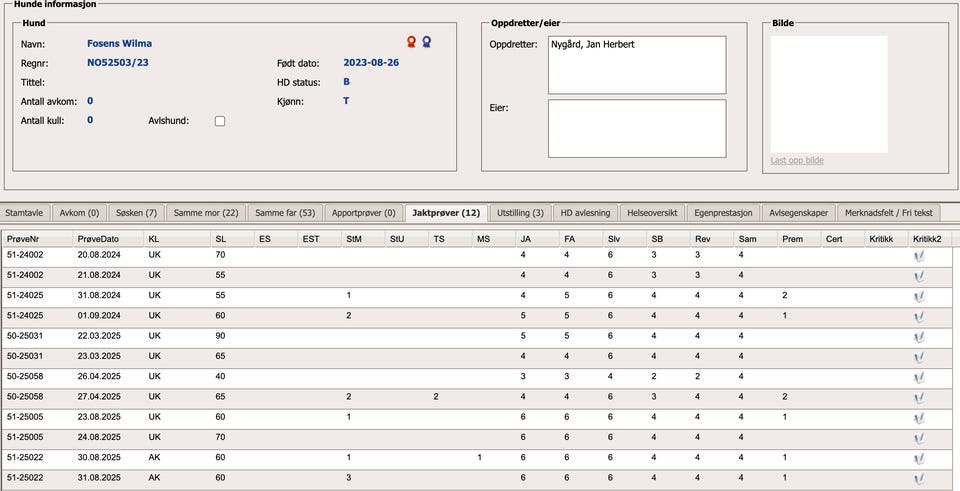The image size is (960, 491).
Task: Click the Prem column header
Action: click(x=792, y=239)
